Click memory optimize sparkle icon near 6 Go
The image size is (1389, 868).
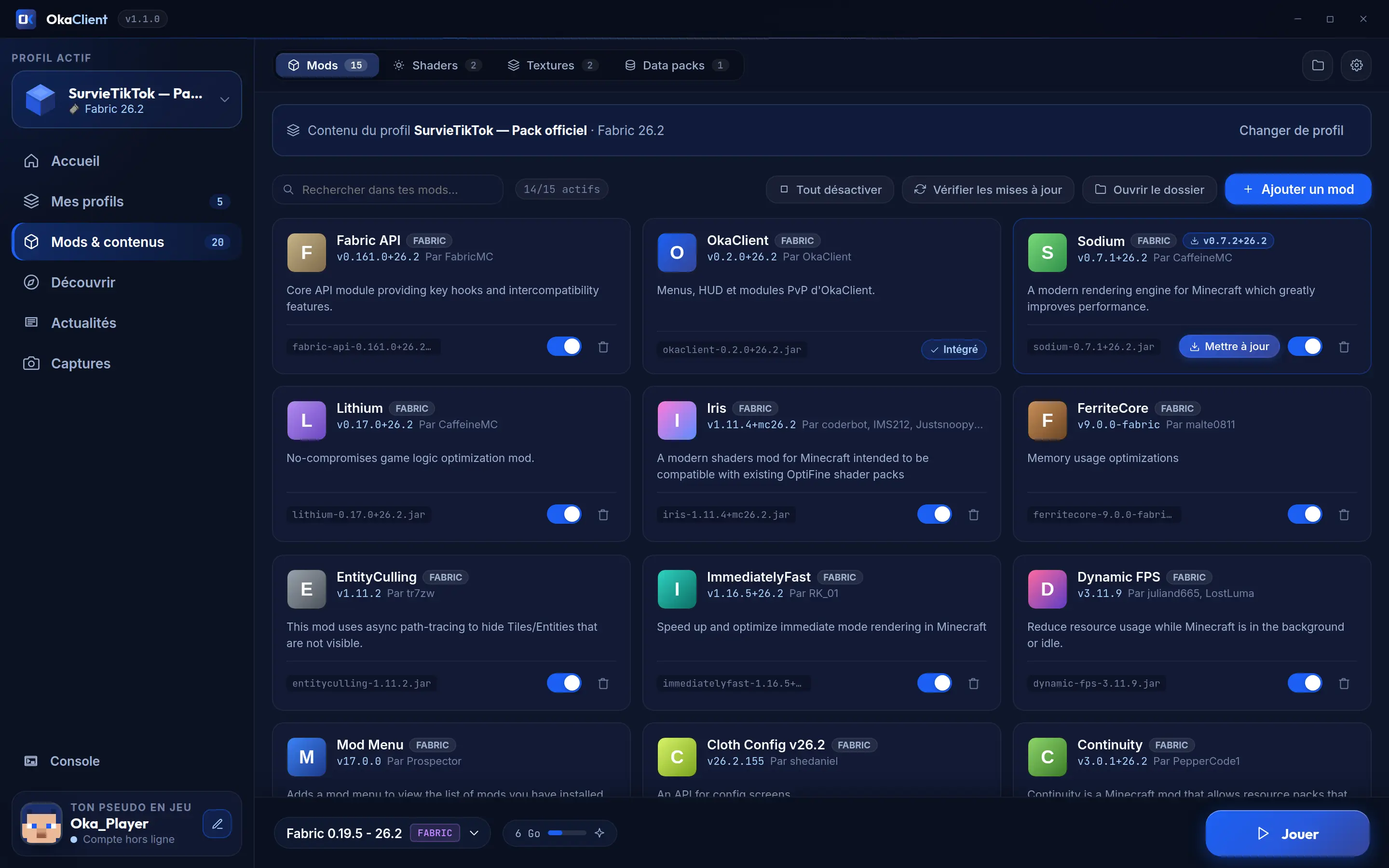[599, 833]
